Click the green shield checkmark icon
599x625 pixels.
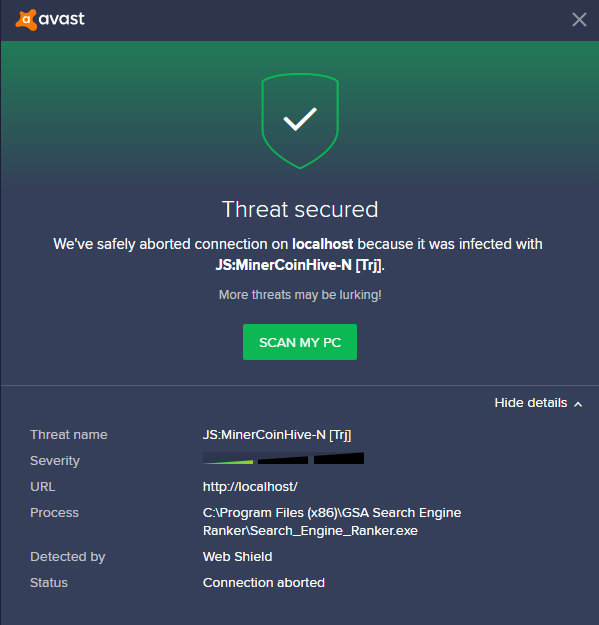coord(300,121)
